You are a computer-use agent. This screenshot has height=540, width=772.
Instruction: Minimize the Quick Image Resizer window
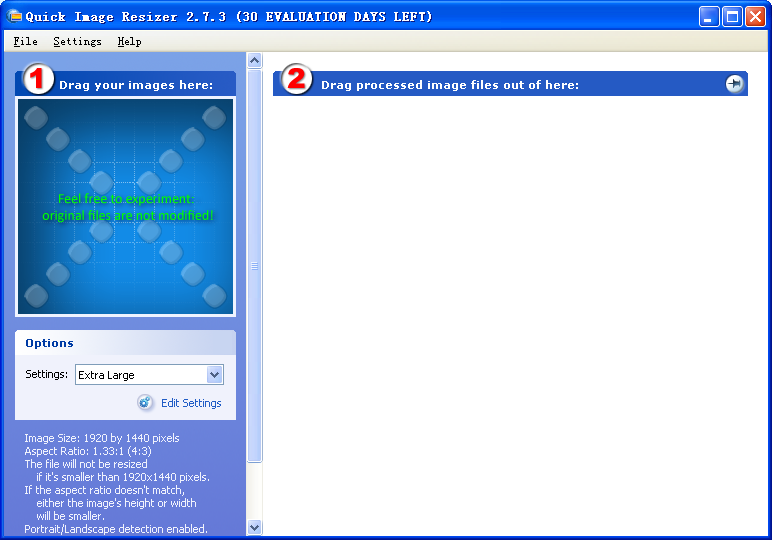(709, 17)
